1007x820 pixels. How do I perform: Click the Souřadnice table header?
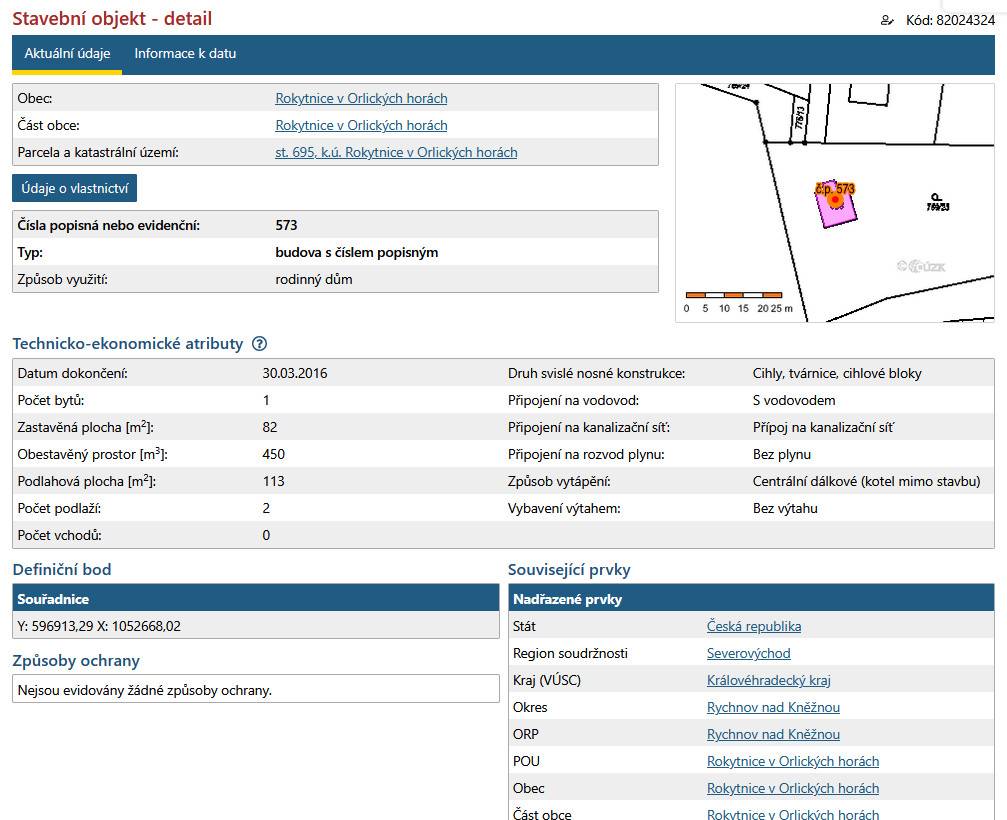(256, 598)
